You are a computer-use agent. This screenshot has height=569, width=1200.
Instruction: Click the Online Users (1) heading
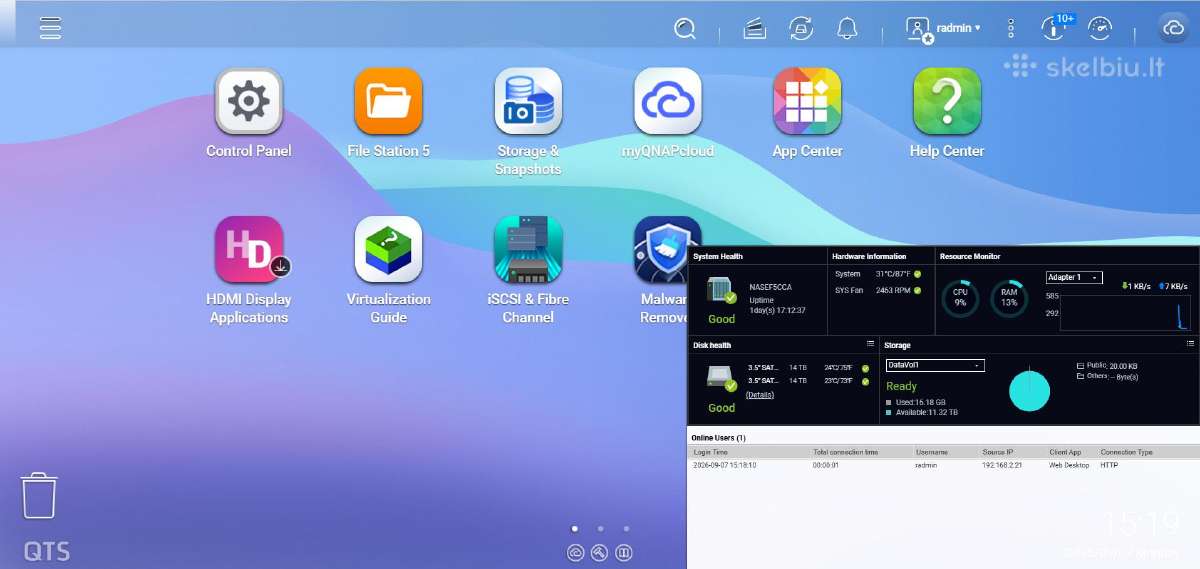[718, 438]
